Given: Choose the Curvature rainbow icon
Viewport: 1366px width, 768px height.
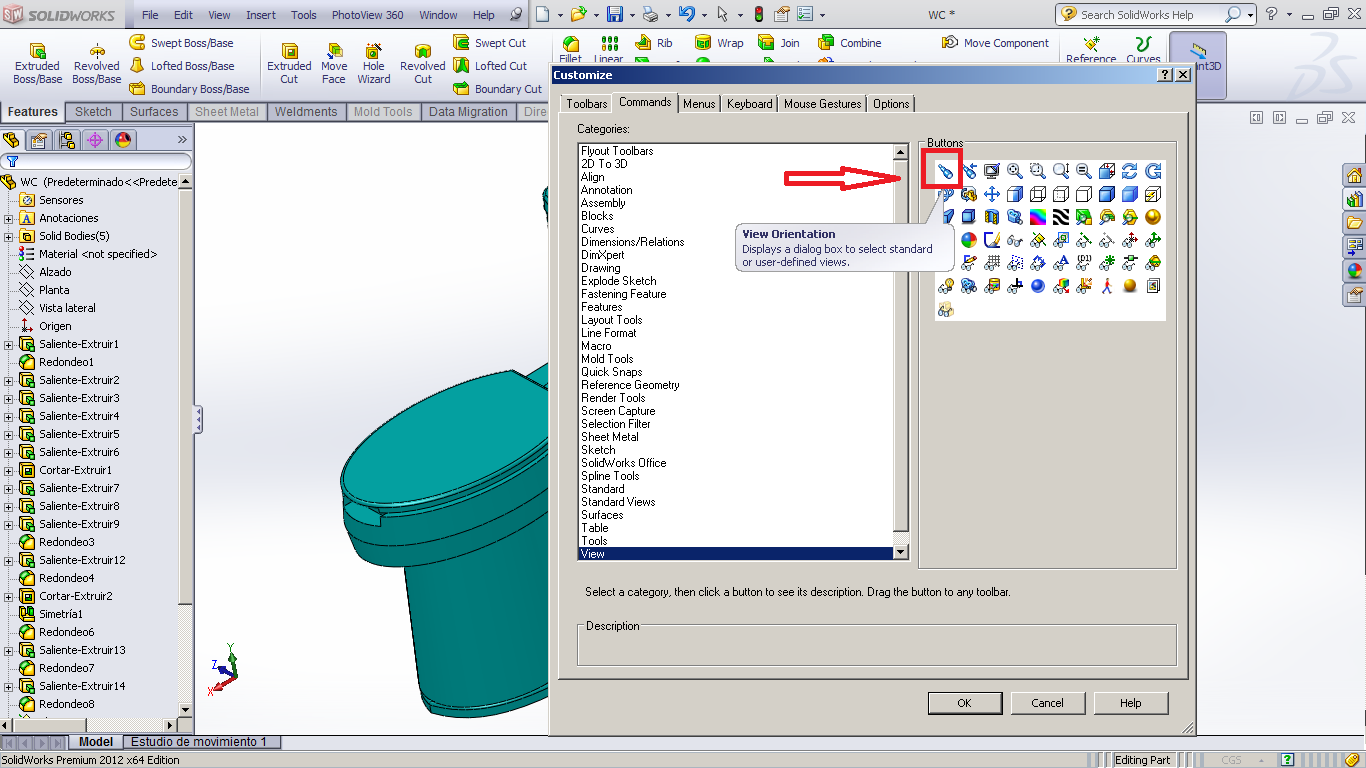Looking at the screenshot, I should click(1038, 217).
